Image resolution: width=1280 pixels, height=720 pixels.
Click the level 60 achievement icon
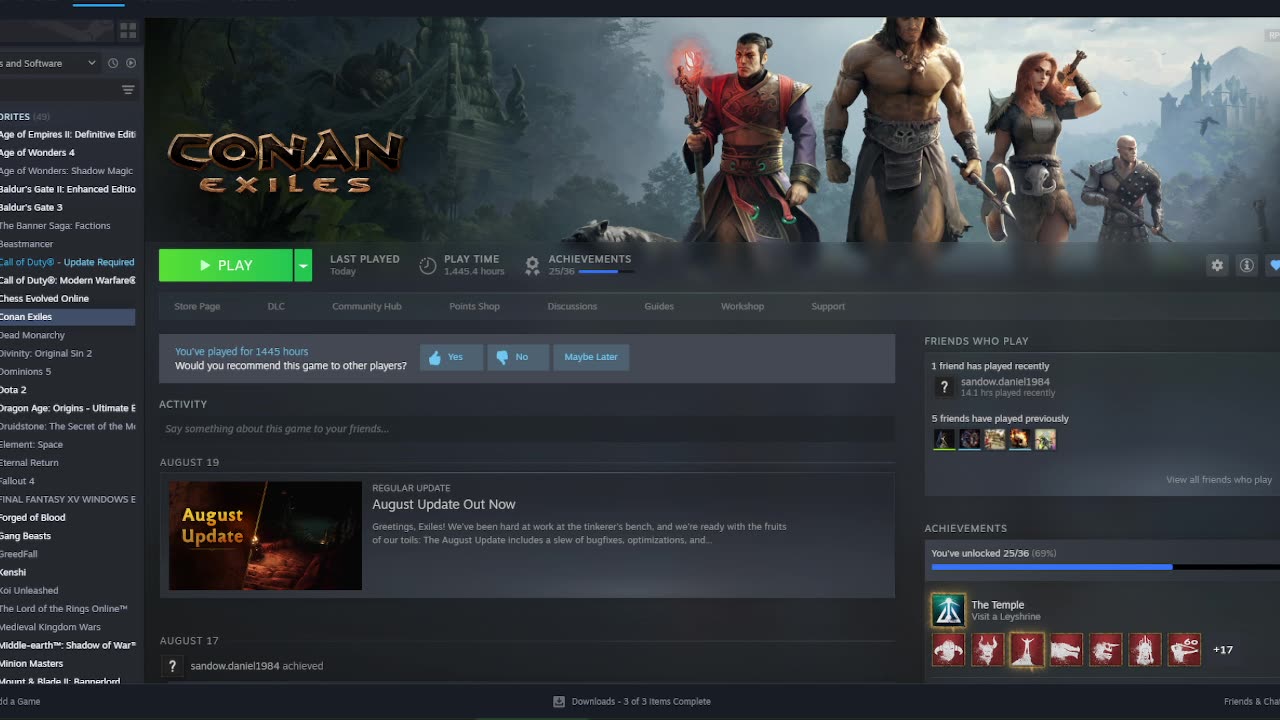[1184, 650]
